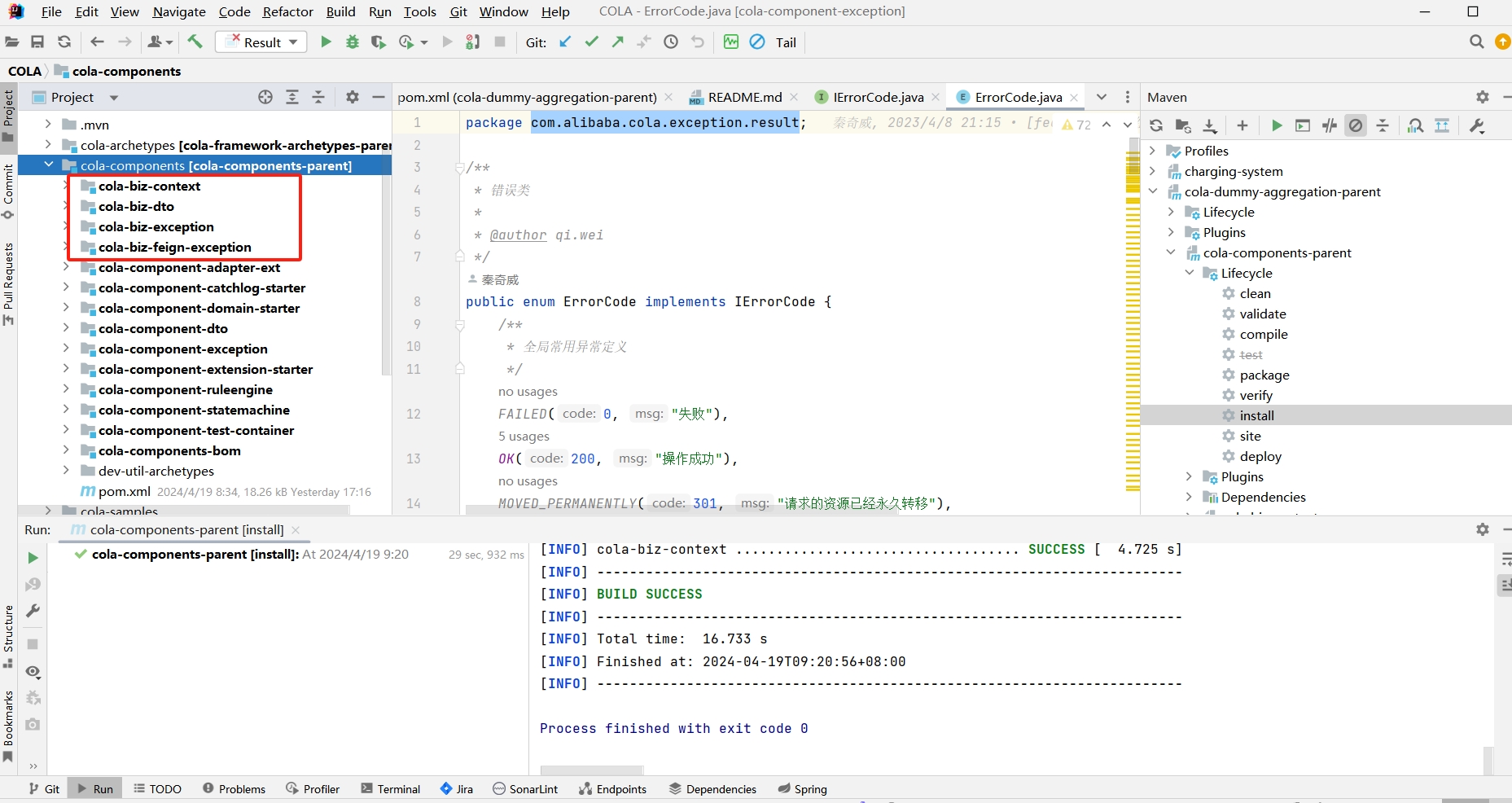
Task: Click Generate Sources and Update Folders Maven icon
Action: [1183, 125]
